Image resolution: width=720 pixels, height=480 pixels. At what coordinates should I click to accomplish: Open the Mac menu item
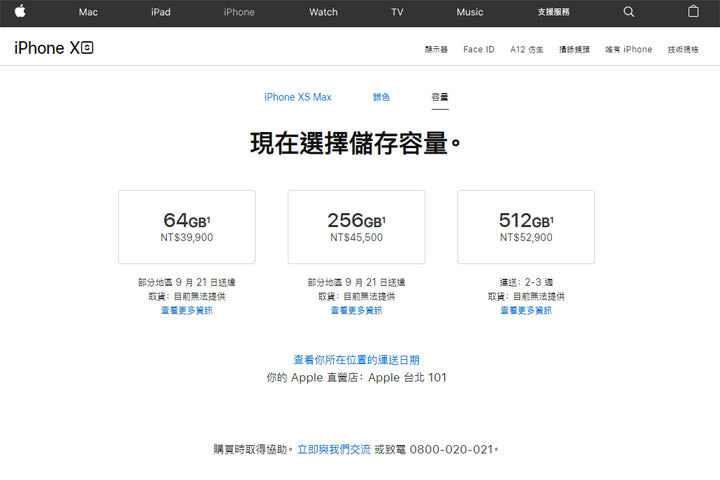(x=88, y=12)
